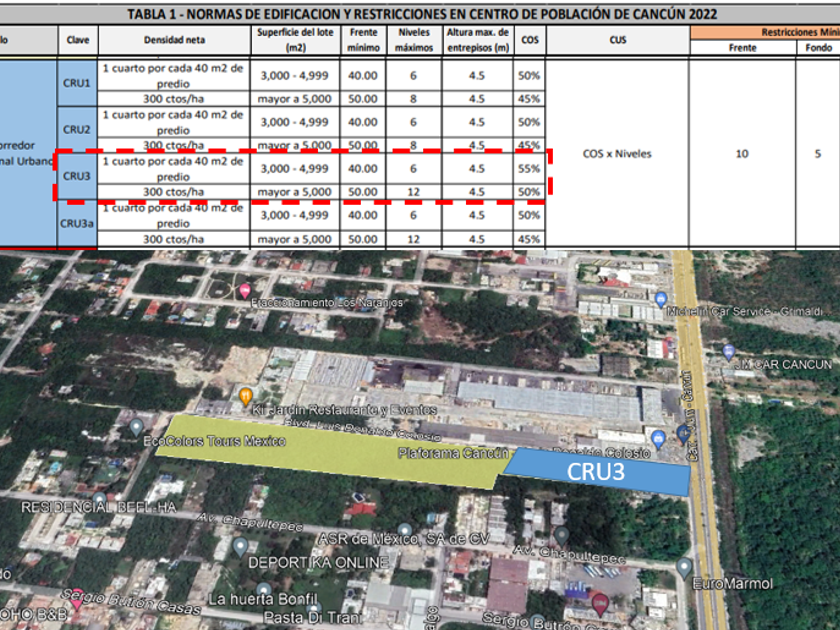The width and height of the screenshot is (840, 630).
Task: Click the Densidad neta column header
Action: coord(174,40)
